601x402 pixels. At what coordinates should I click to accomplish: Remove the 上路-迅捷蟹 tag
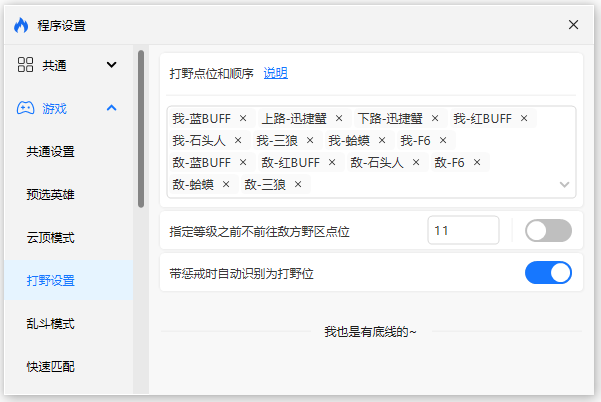coord(339,119)
